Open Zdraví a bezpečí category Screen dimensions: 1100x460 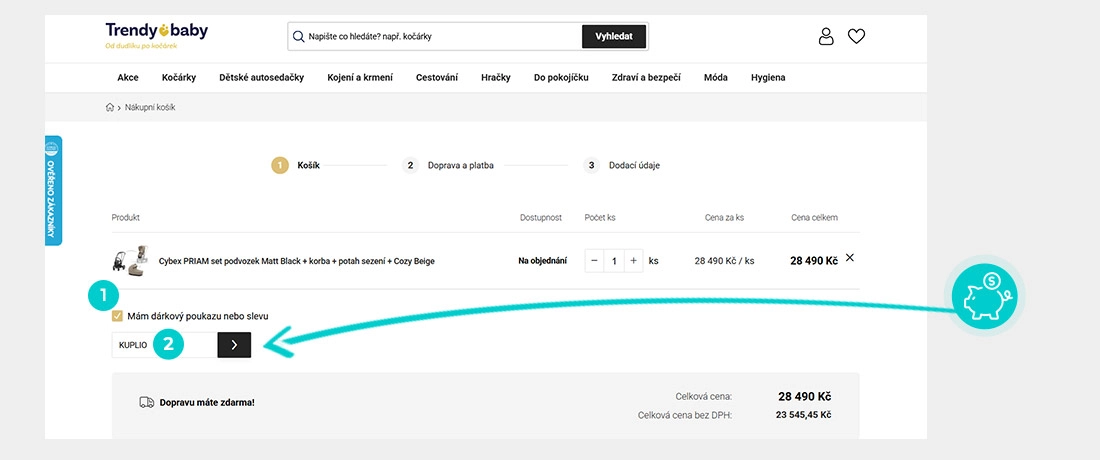point(646,78)
